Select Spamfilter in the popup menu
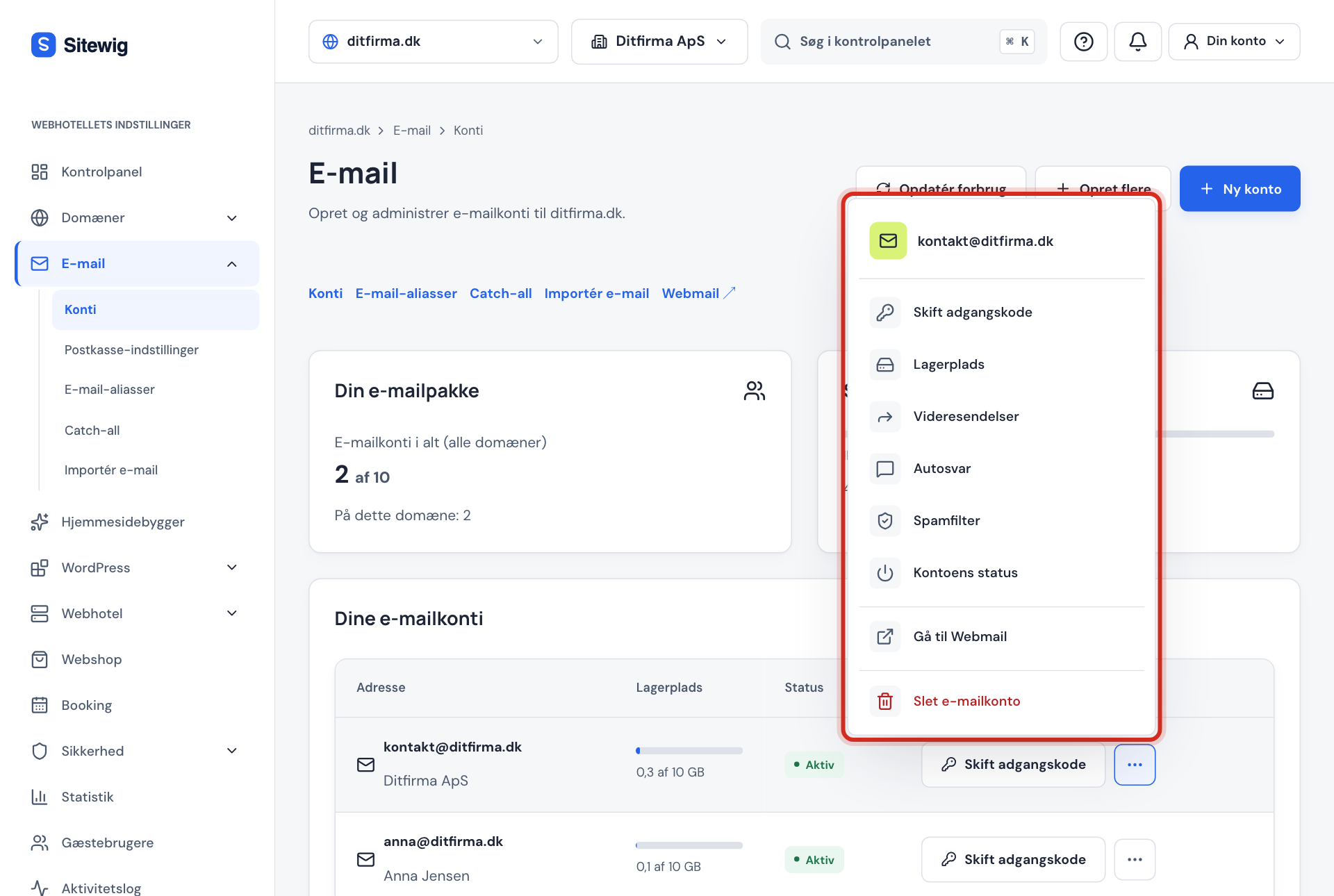Viewport: 1334px width, 896px height. (x=1002, y=521)
